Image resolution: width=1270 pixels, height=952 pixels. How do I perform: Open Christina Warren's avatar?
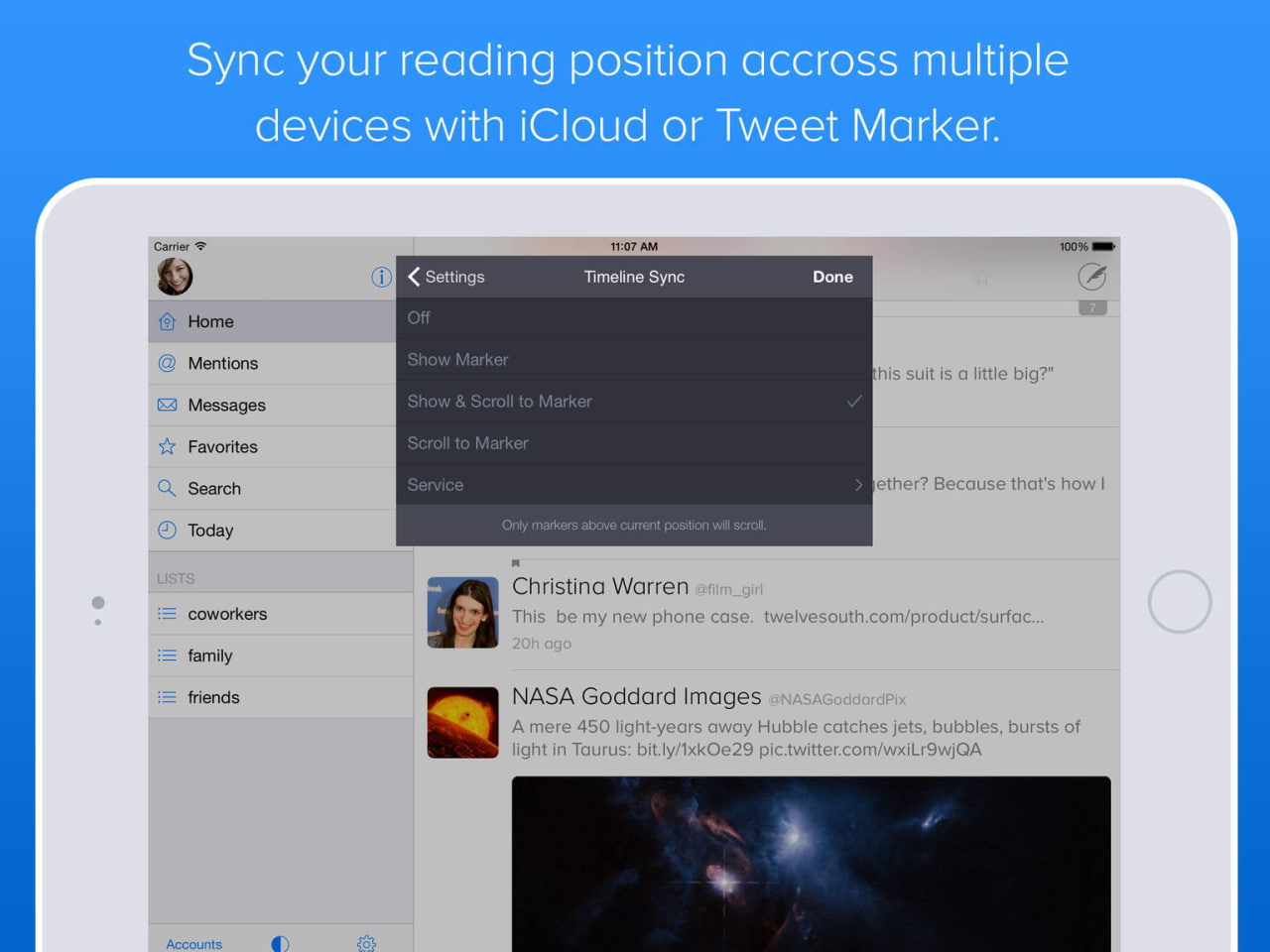pos(462,613)
